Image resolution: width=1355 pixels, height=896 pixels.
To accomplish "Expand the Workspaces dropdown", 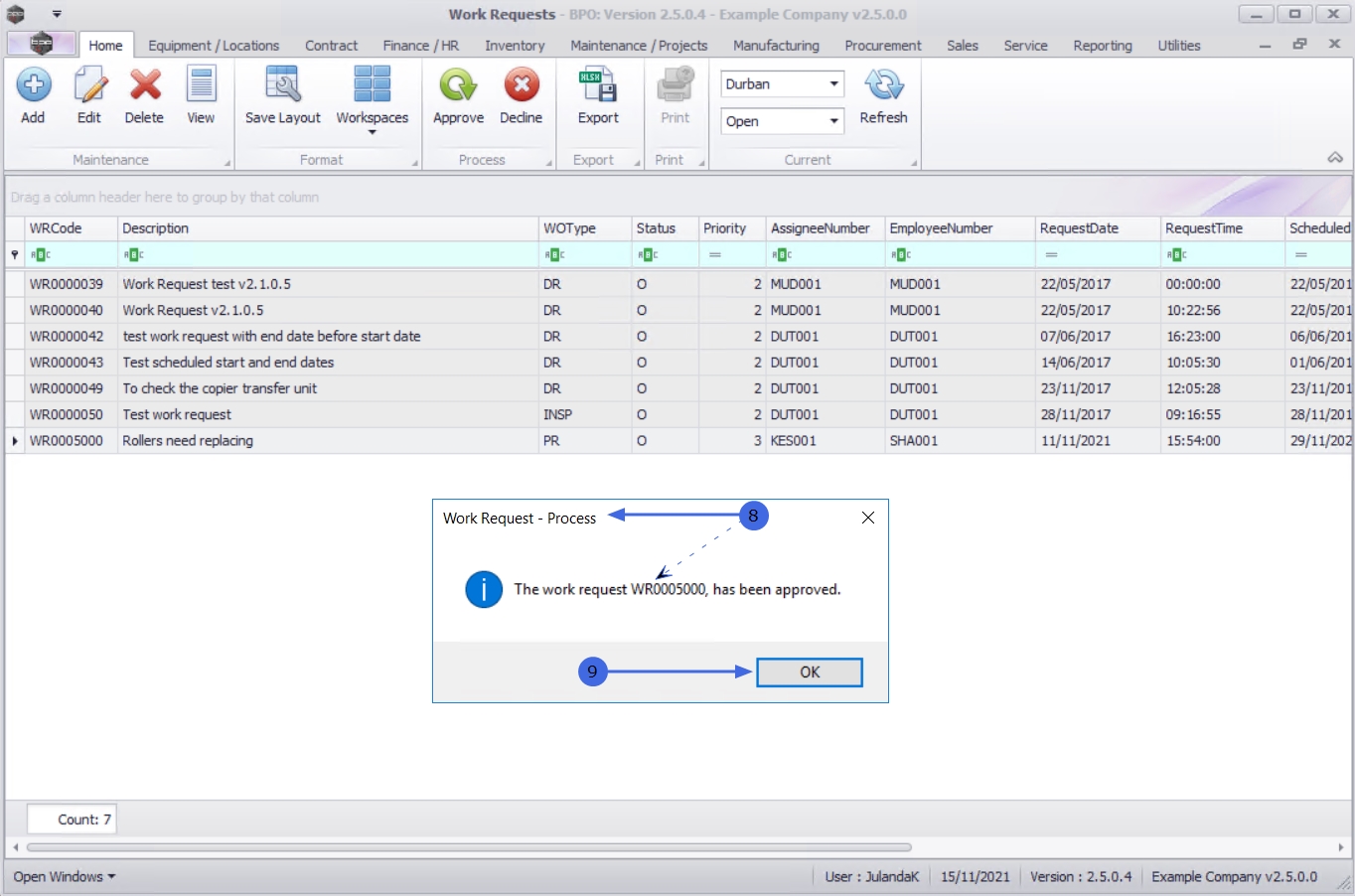I will [x=373, y=130].
